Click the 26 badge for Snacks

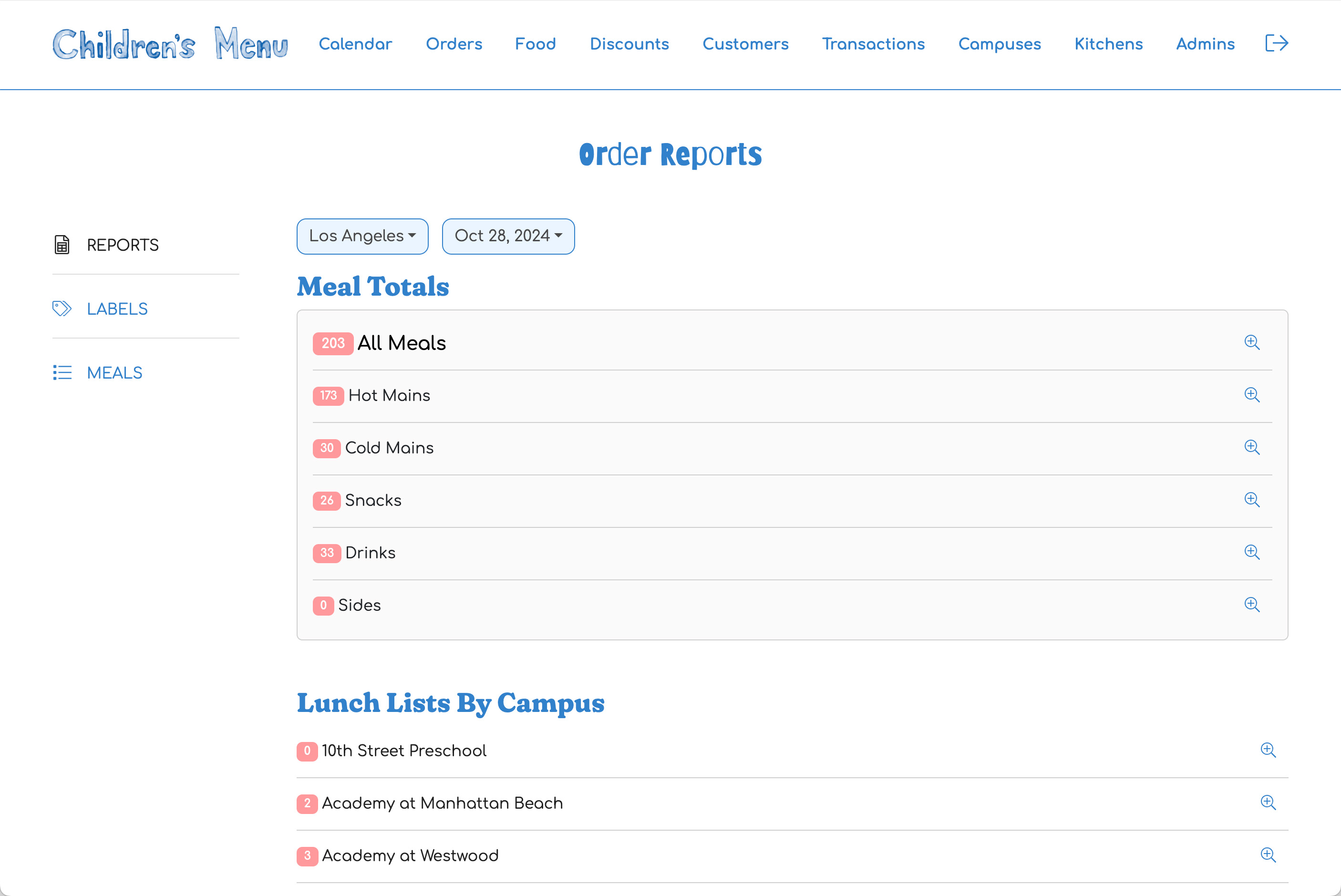click(x=327, y=501)
